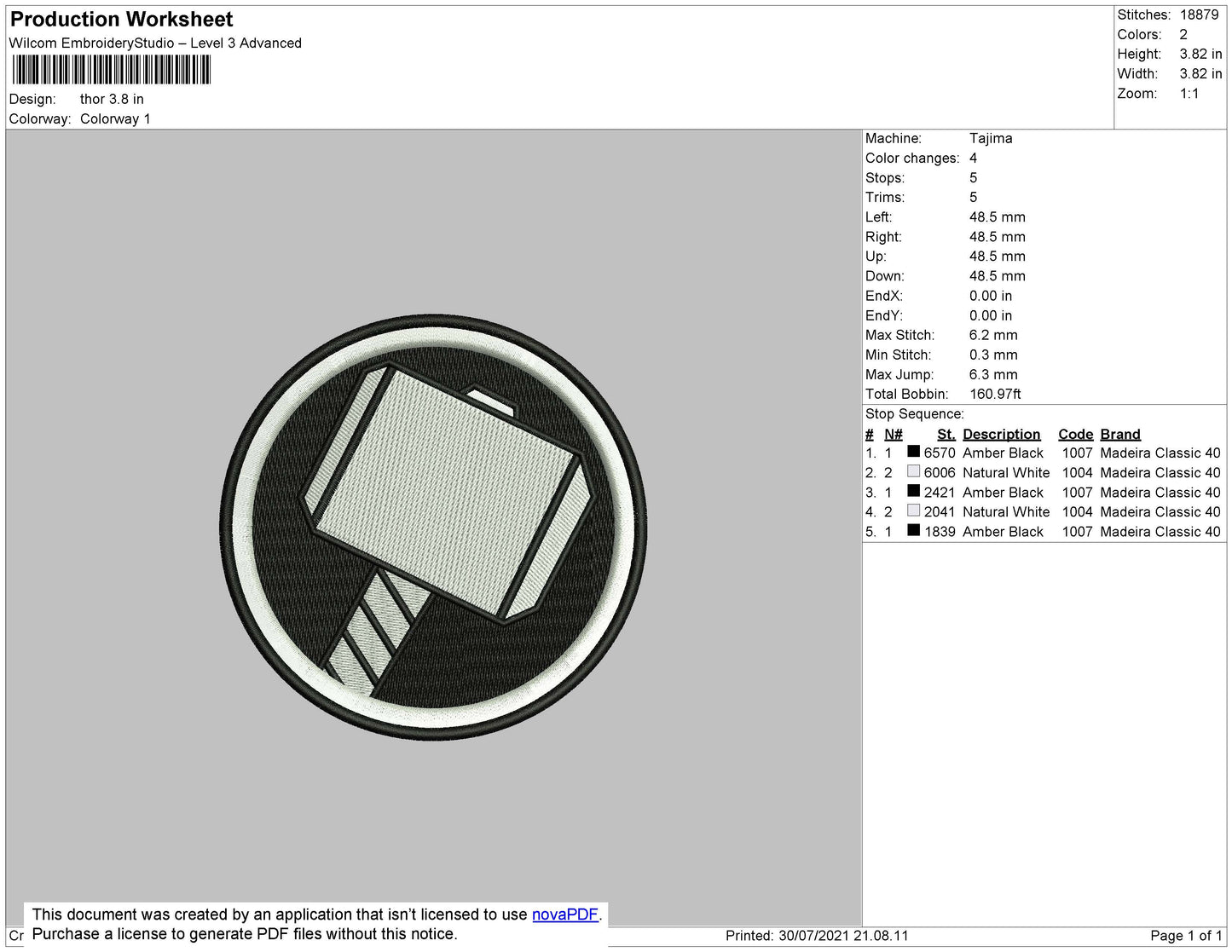Click stitch count 2421 in row 3

[940, 492]
